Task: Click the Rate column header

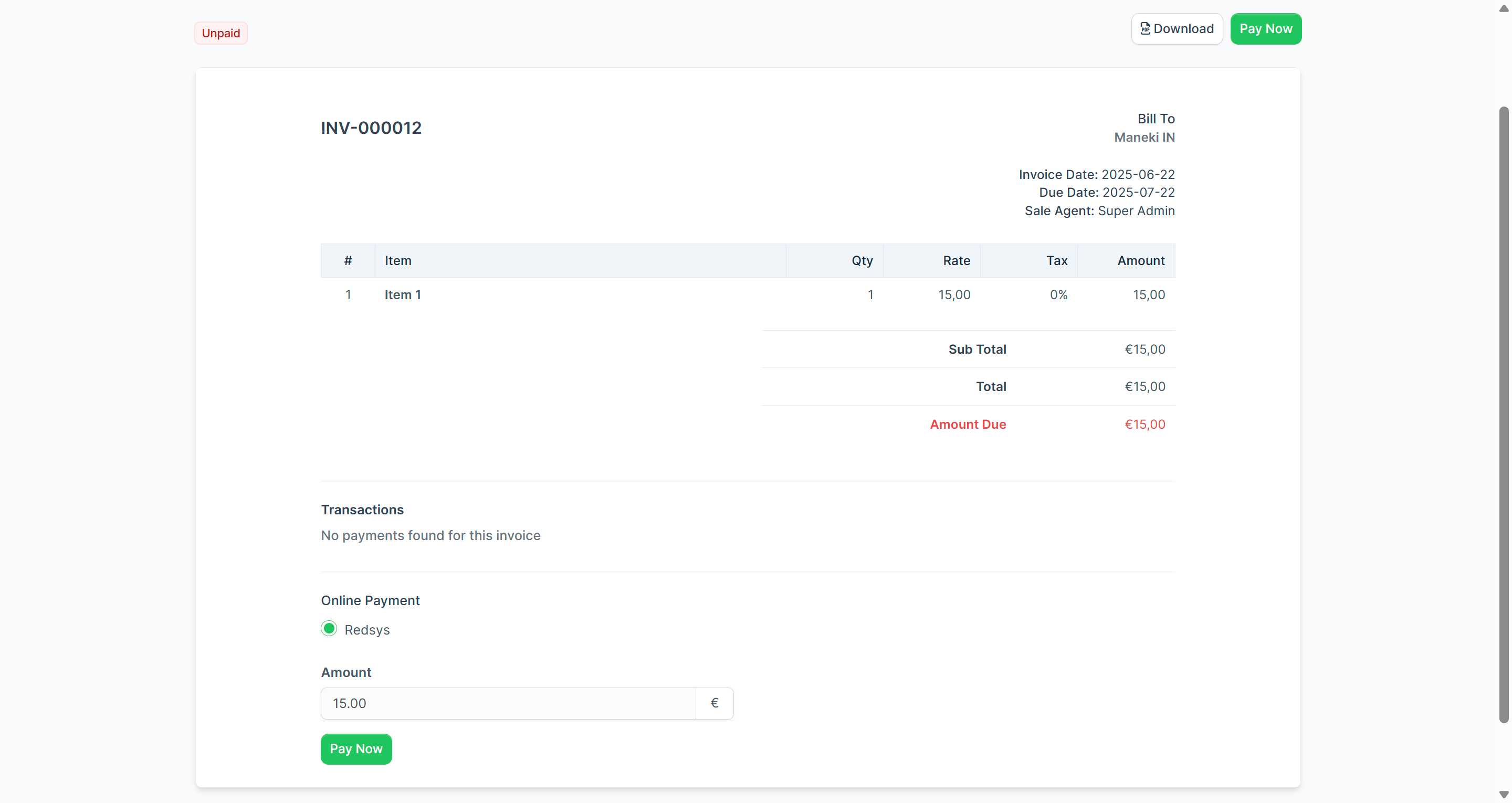Action: (956, 261)
